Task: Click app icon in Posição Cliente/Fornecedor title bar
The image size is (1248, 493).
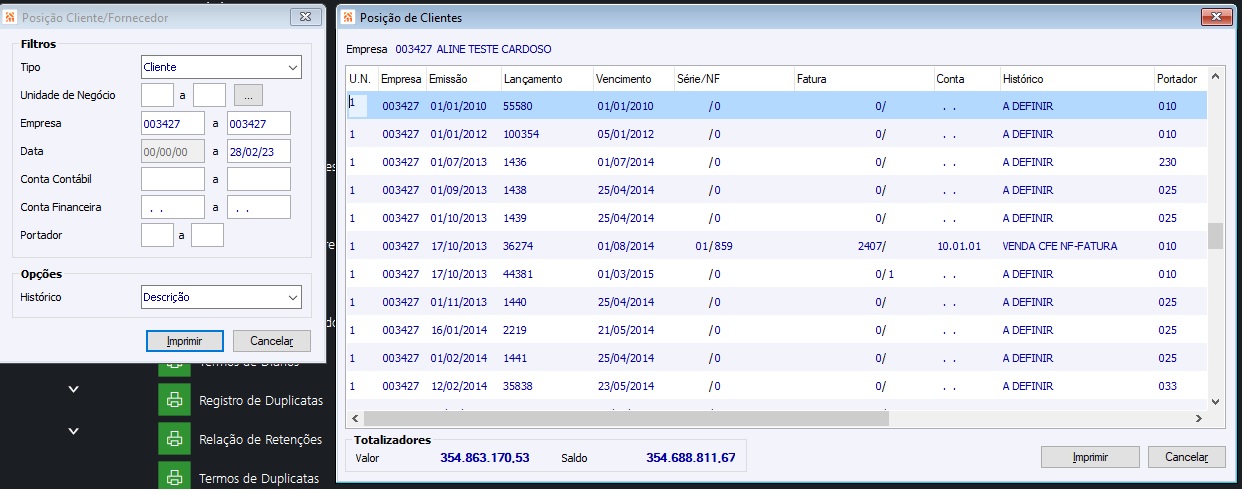Action: tap(11, 17)
